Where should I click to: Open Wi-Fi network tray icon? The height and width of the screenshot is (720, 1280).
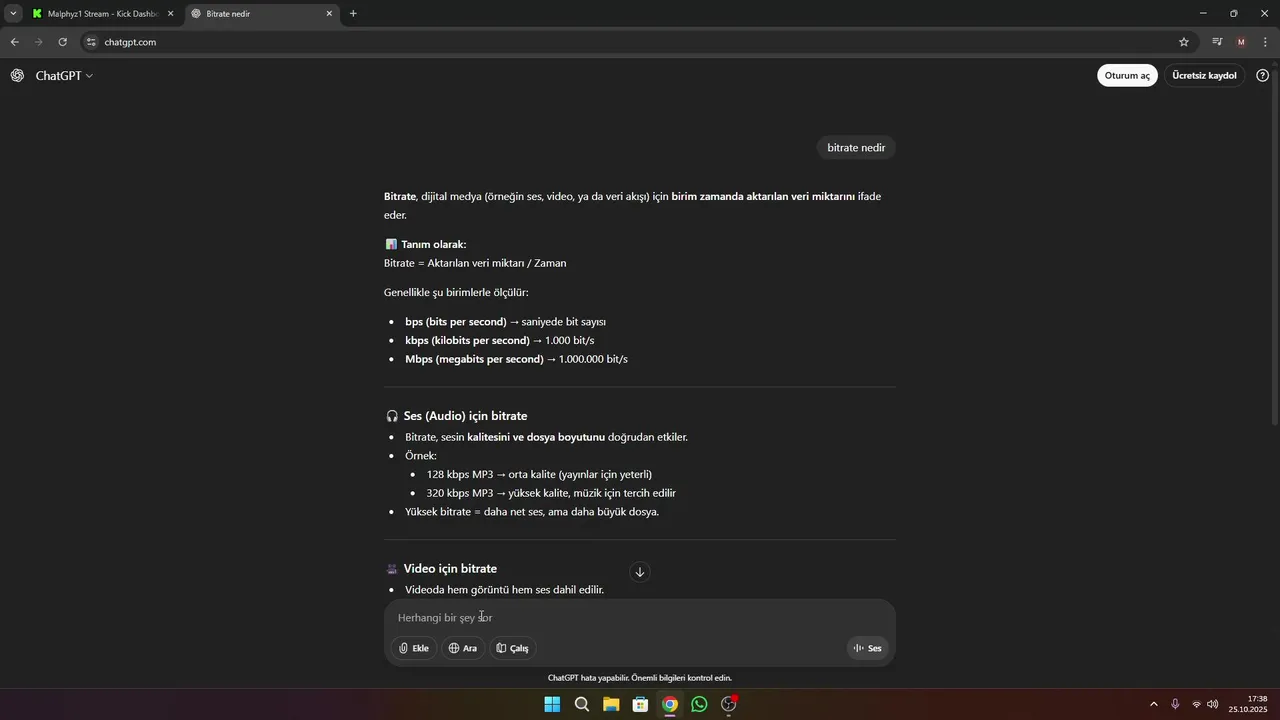coord(1196,705)
